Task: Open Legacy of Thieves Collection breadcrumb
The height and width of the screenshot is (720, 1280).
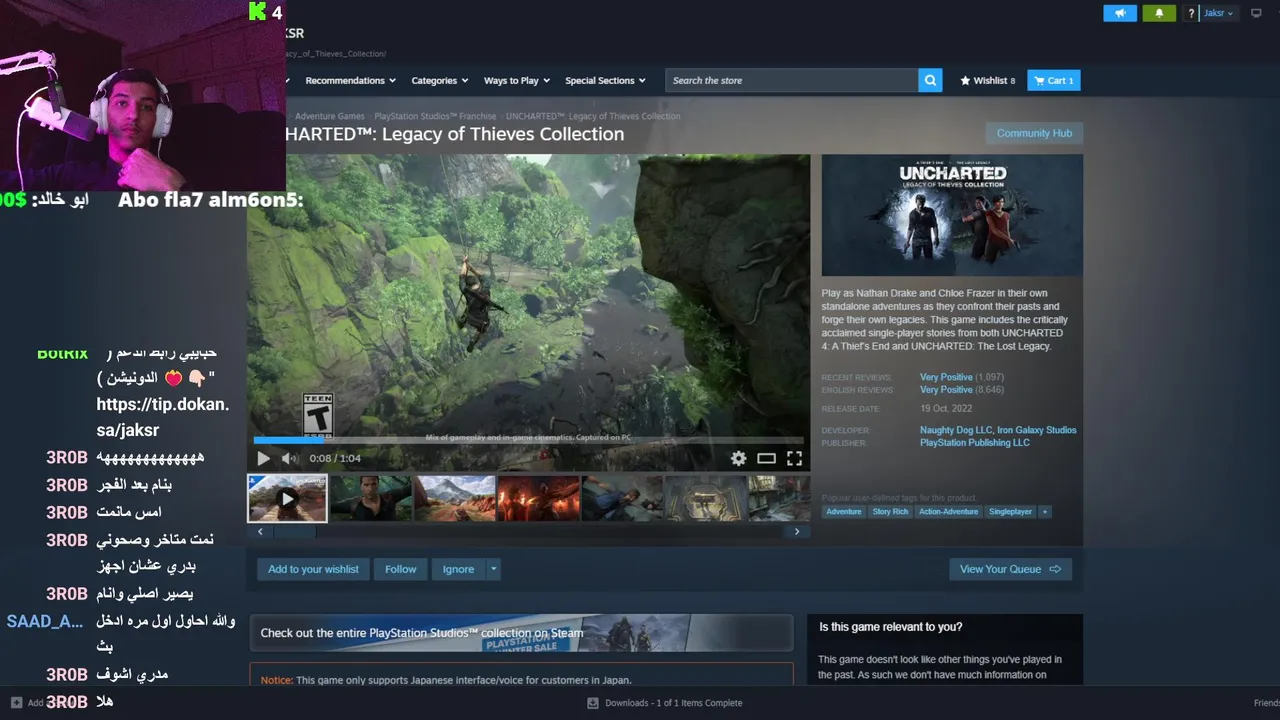Action: [593, 116]
